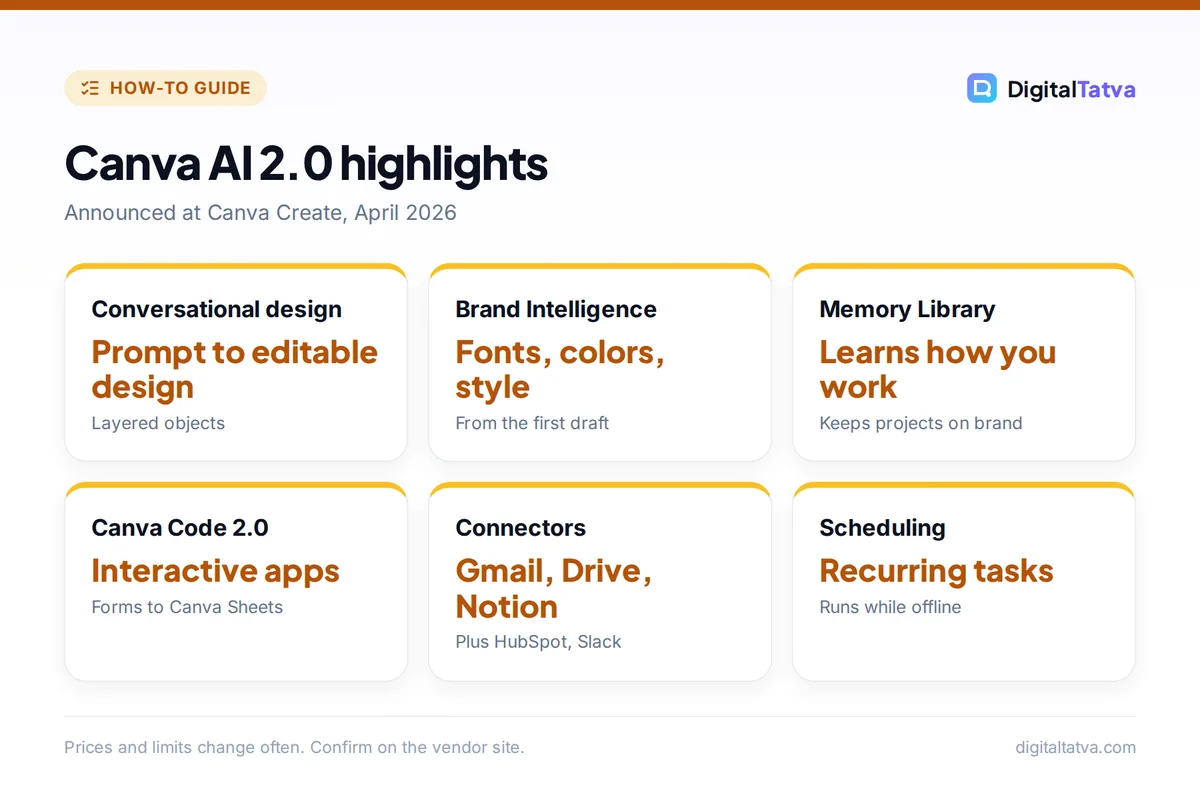
Task: Click 'Keeps projects on brand' caption
Action: click(921, 423)
